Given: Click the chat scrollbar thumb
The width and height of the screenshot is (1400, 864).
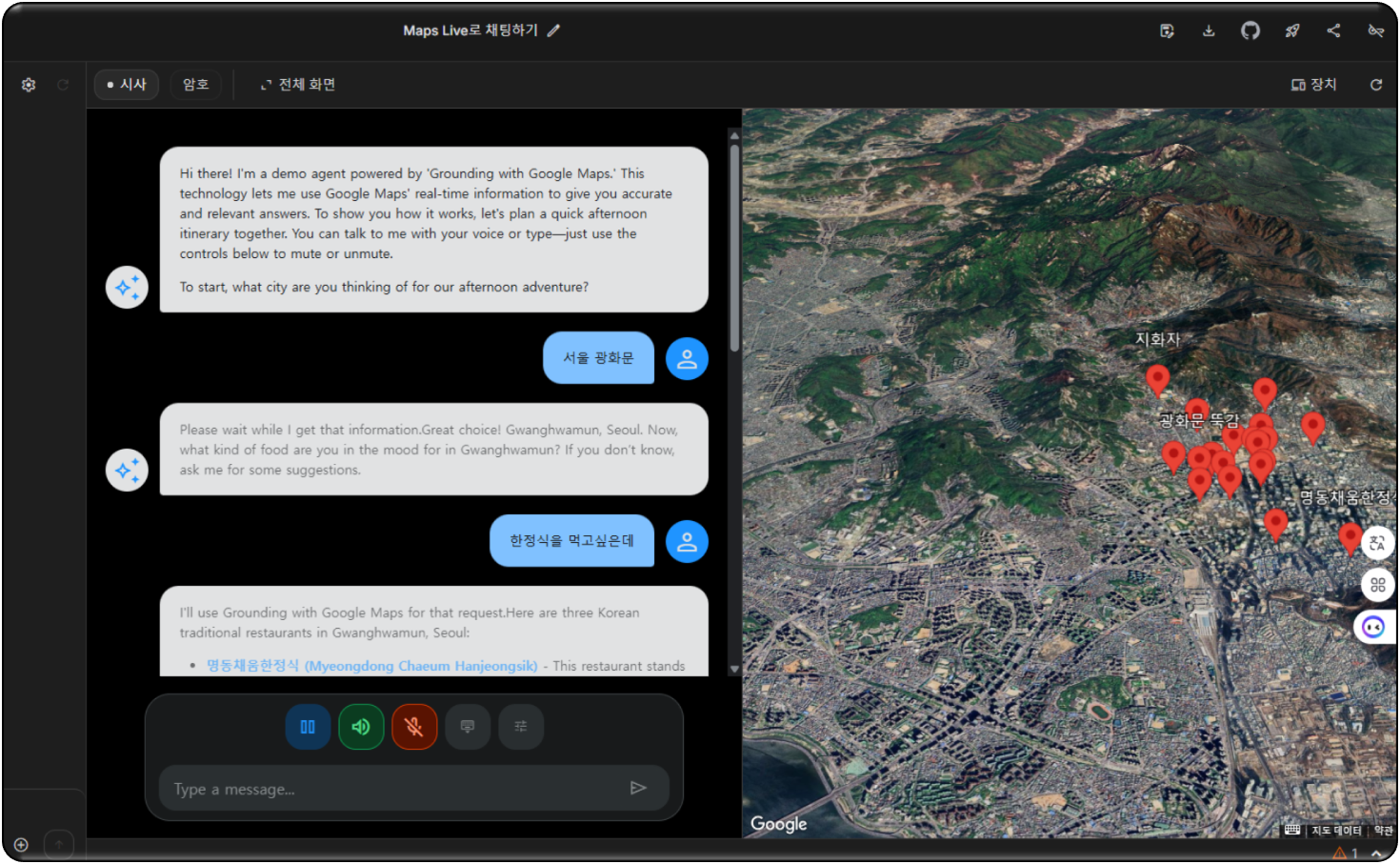Looking at the screenshot, I should [734, 248].
